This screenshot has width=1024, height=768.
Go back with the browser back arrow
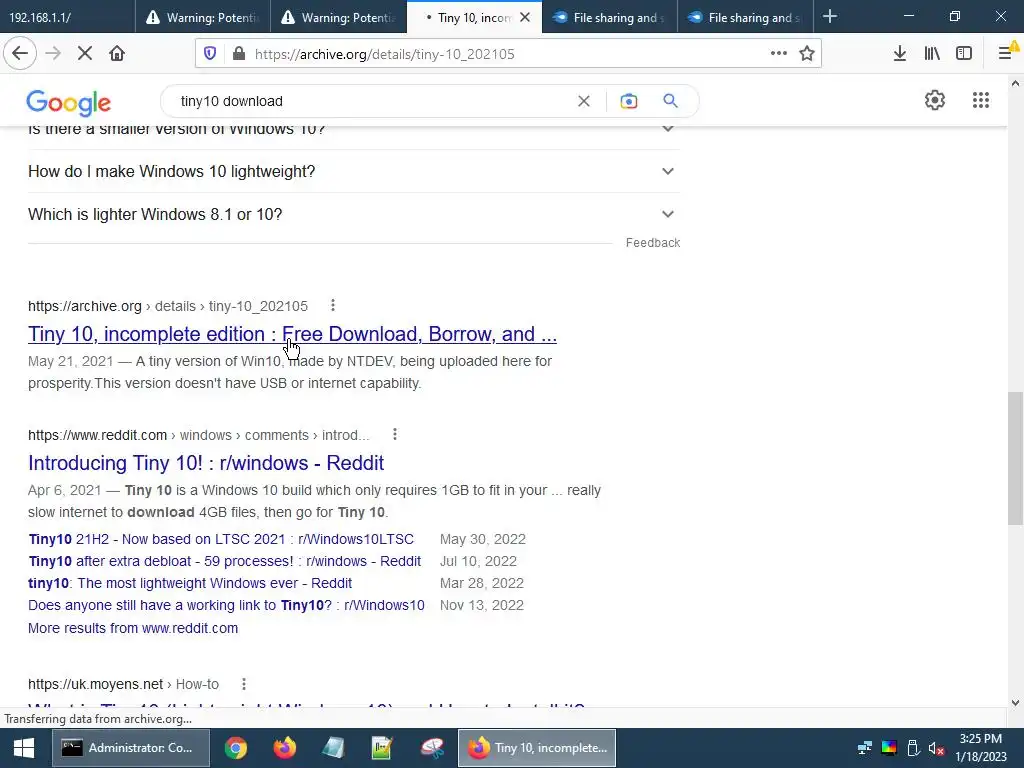(20, 54)
